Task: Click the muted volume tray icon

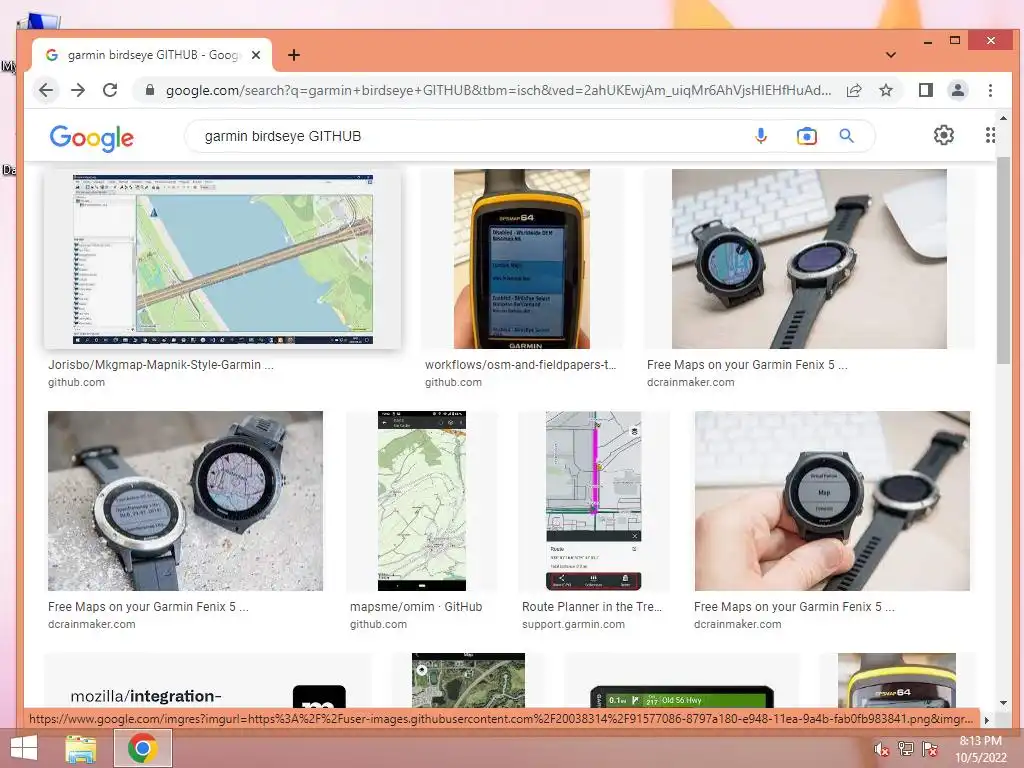Action: coord(881,750)
